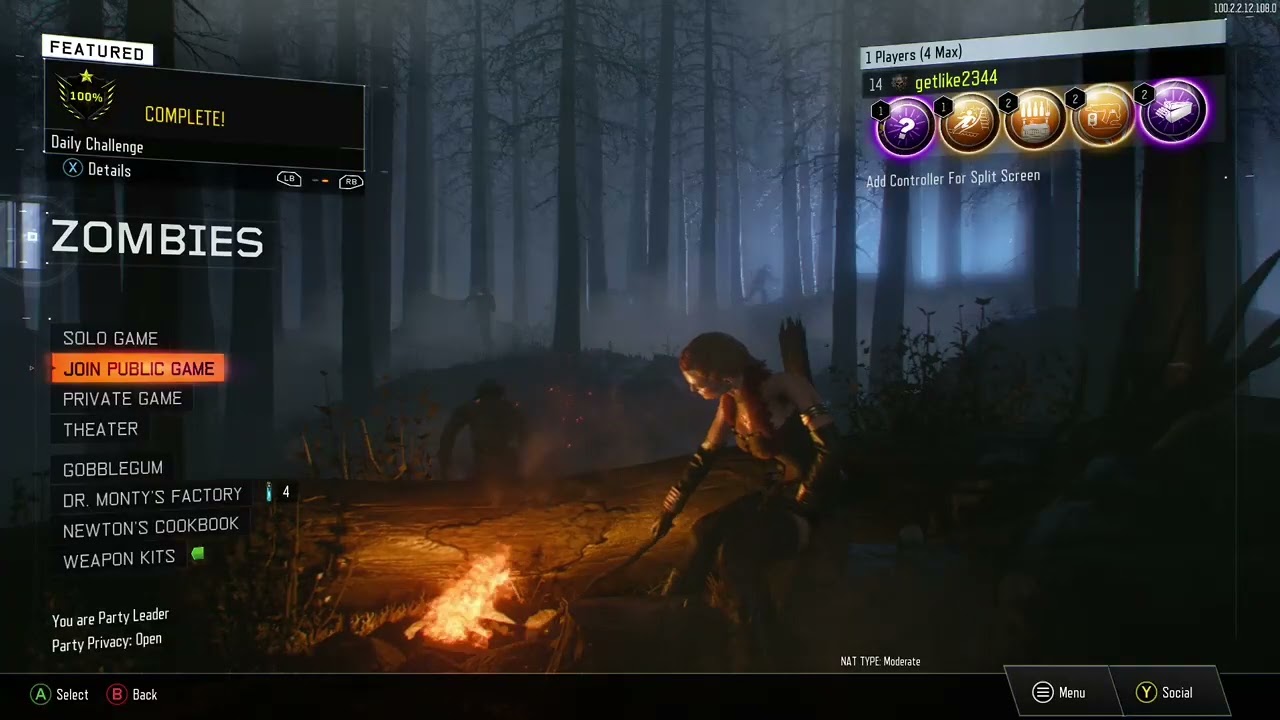Click the Party Privacy: Open text
This screenshot has width=1280, height=720.
tap(107, 642)
